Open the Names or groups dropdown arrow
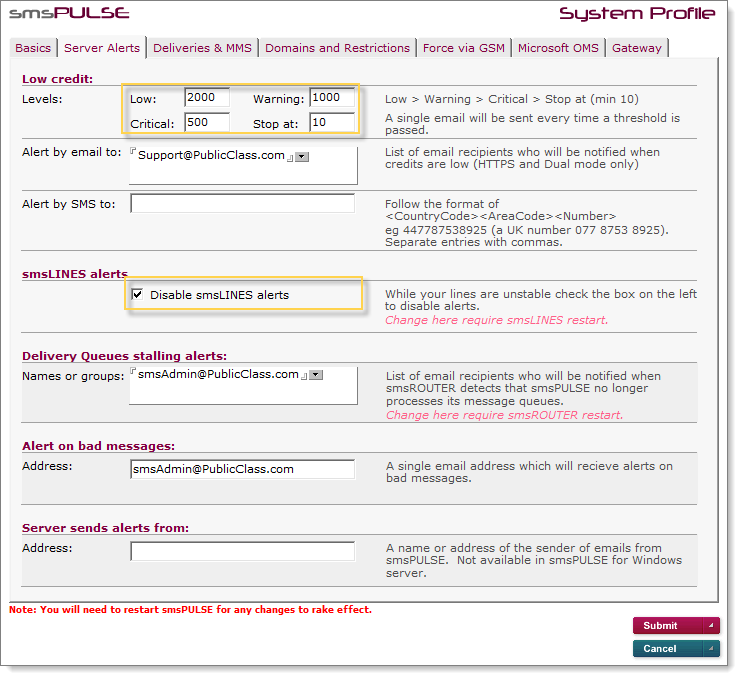 point(316,375)
